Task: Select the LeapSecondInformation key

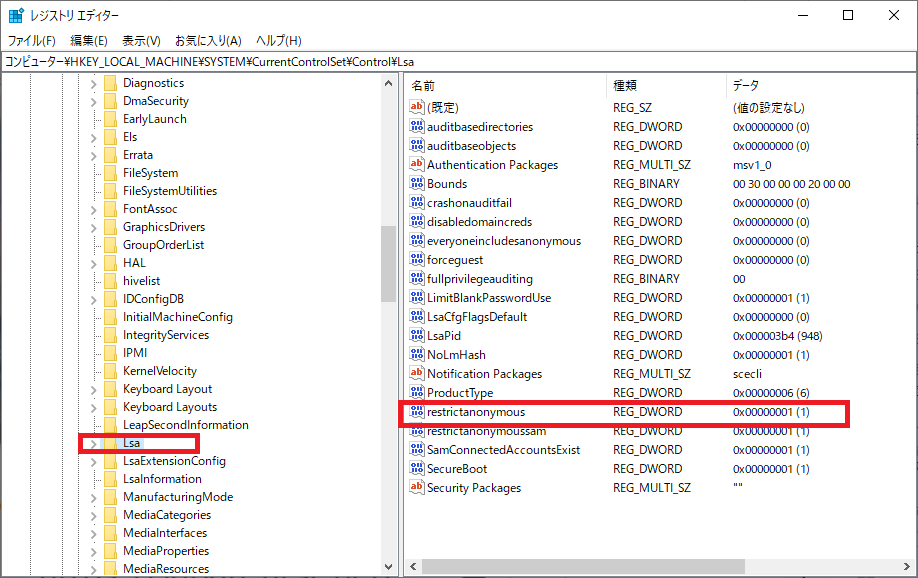Action: tap(186, 425)
